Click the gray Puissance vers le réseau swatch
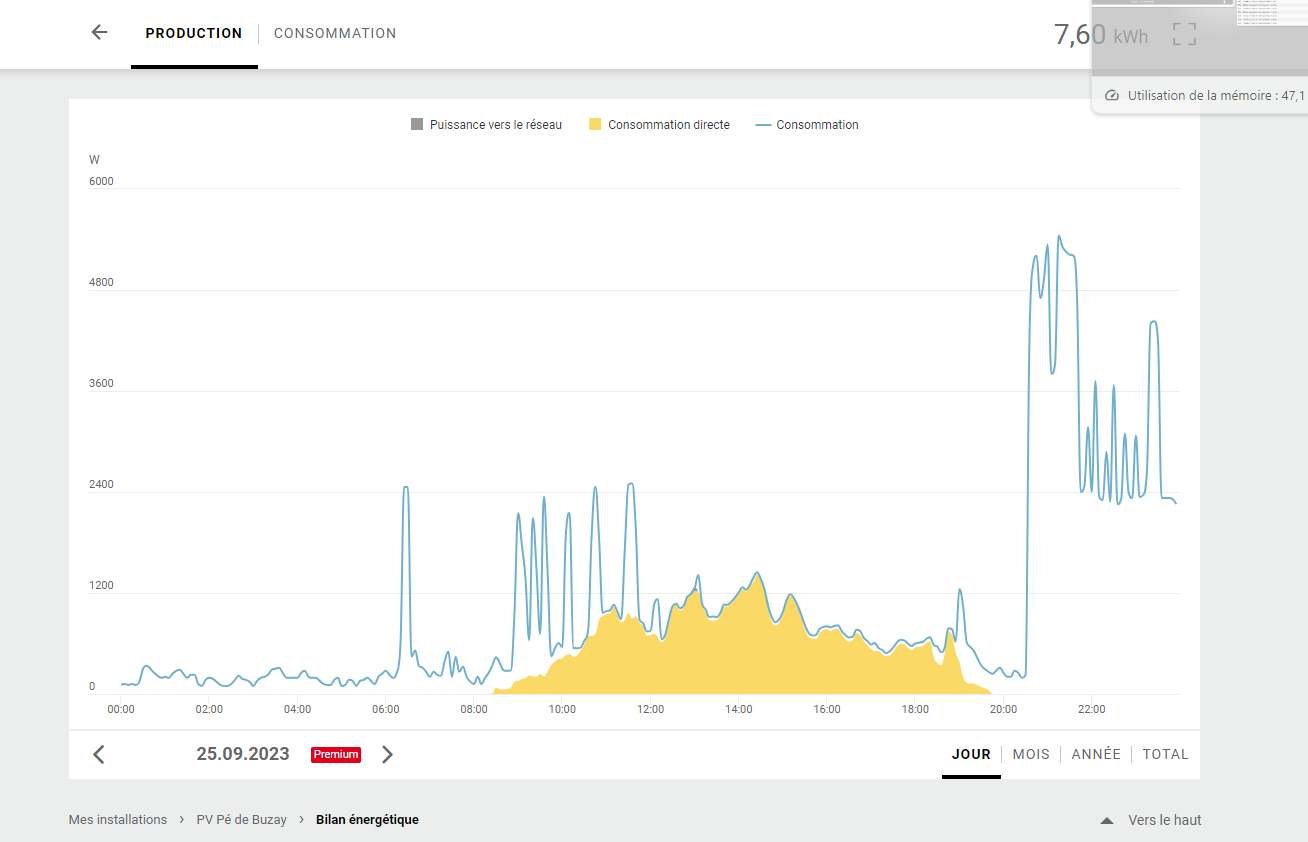1308x842 pixels. (417, 125)
